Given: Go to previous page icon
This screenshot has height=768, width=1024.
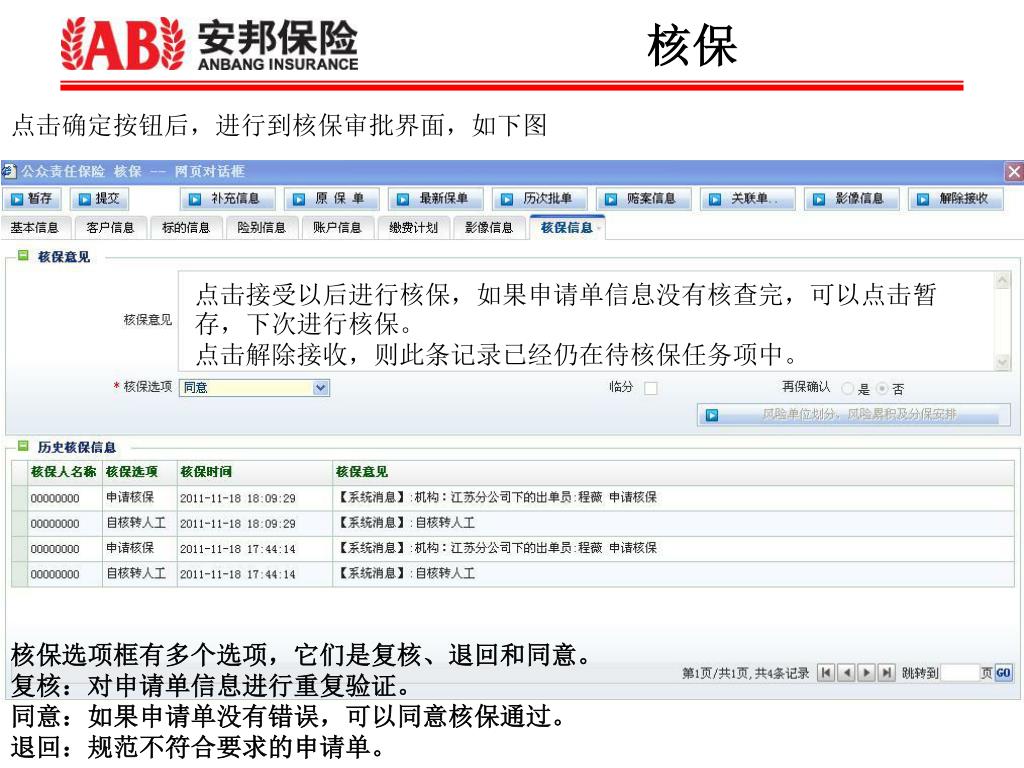Looking at the screenshot, I should tap(846, 673).
